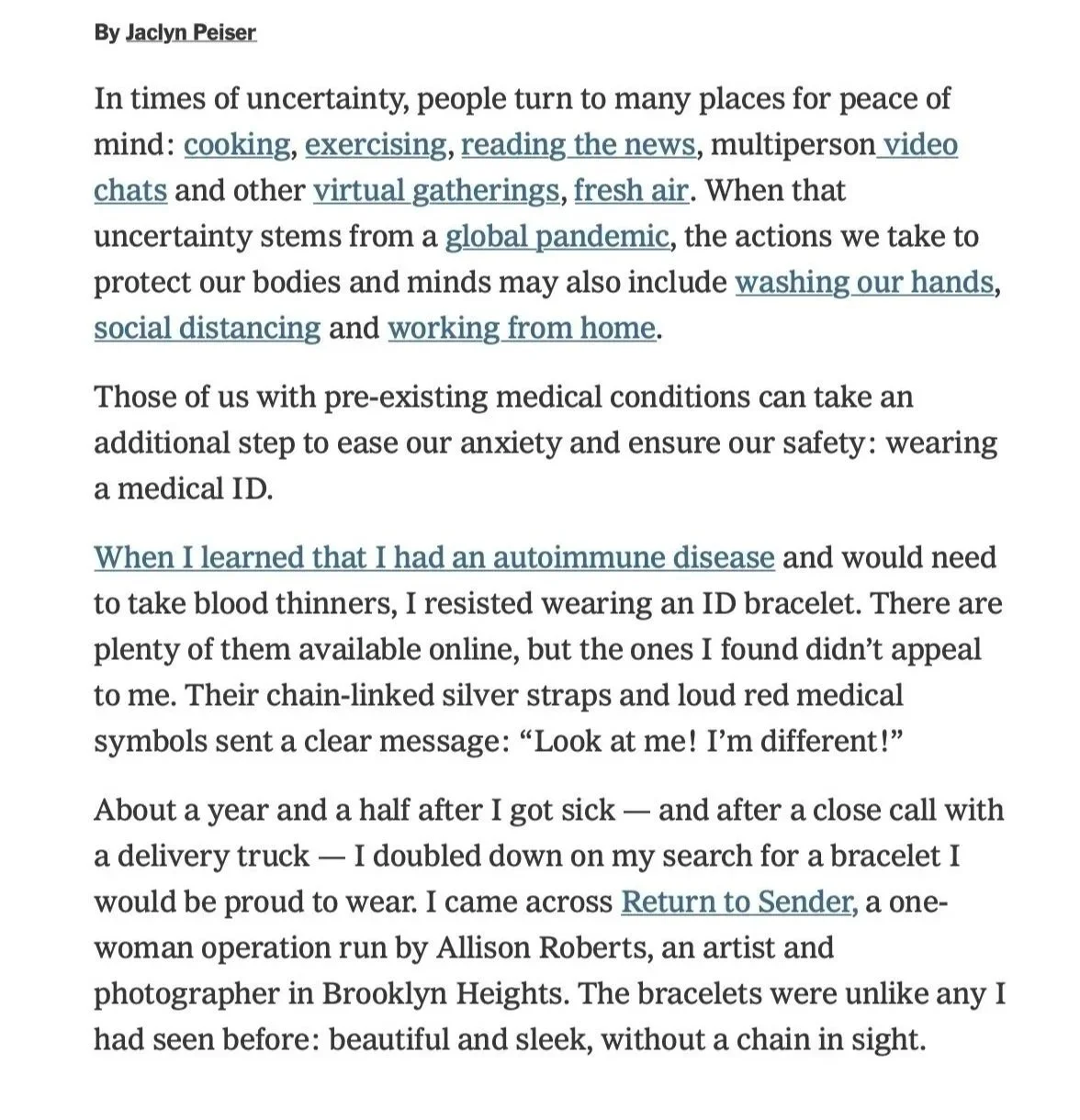
Task: Visit the 'virtual gatherings' link
Action: tap(435, 191)
